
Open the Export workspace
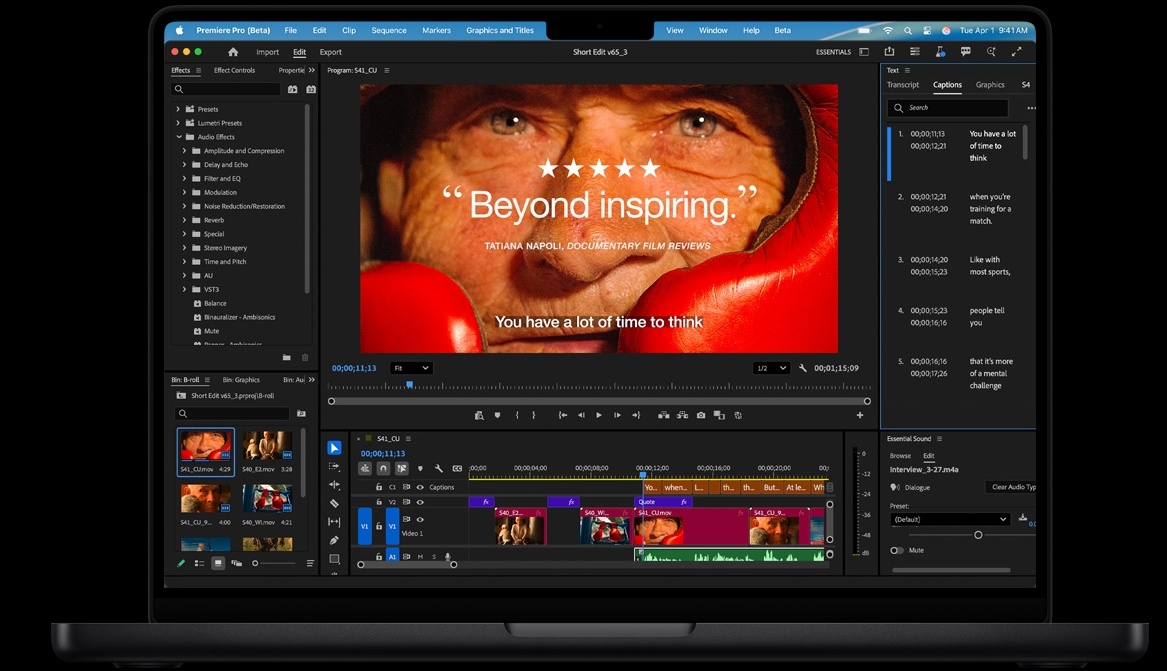(x=330, y=52)
